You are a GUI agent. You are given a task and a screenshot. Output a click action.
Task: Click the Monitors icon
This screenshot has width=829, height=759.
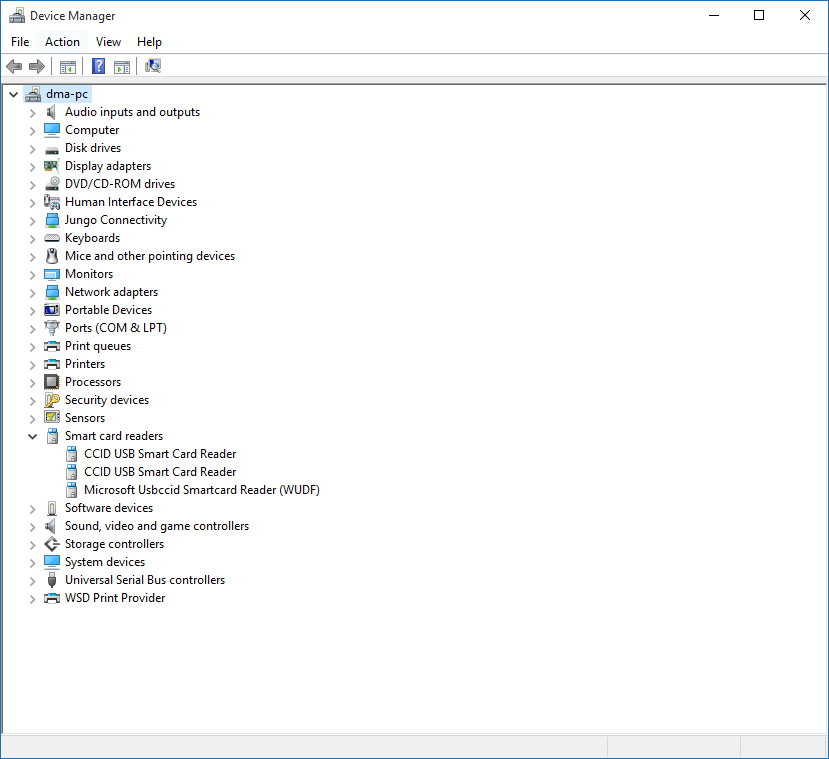tap(52, 274)
